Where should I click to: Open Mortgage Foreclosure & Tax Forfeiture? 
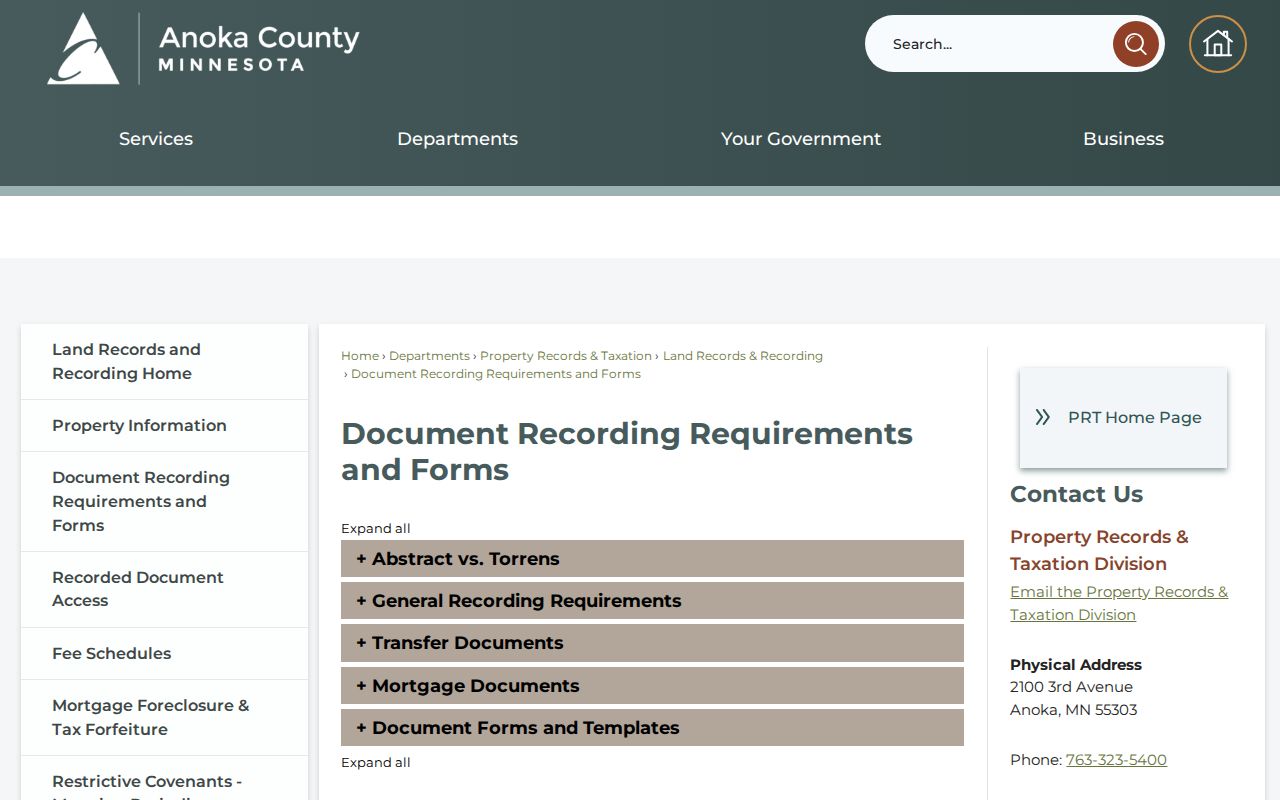[164, 717]
